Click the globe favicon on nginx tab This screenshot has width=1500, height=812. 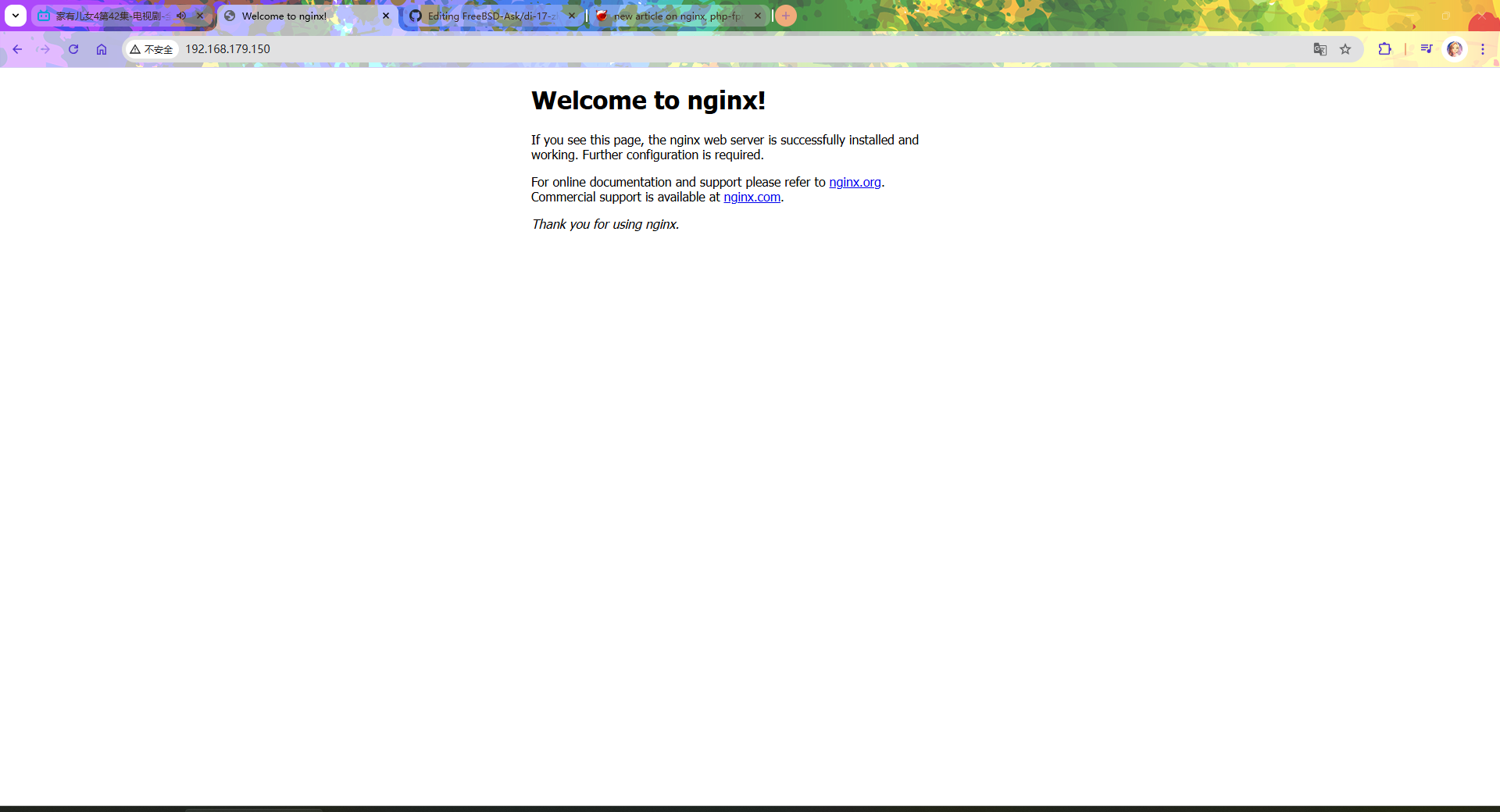pyautogui.click(x=230, y=16)
